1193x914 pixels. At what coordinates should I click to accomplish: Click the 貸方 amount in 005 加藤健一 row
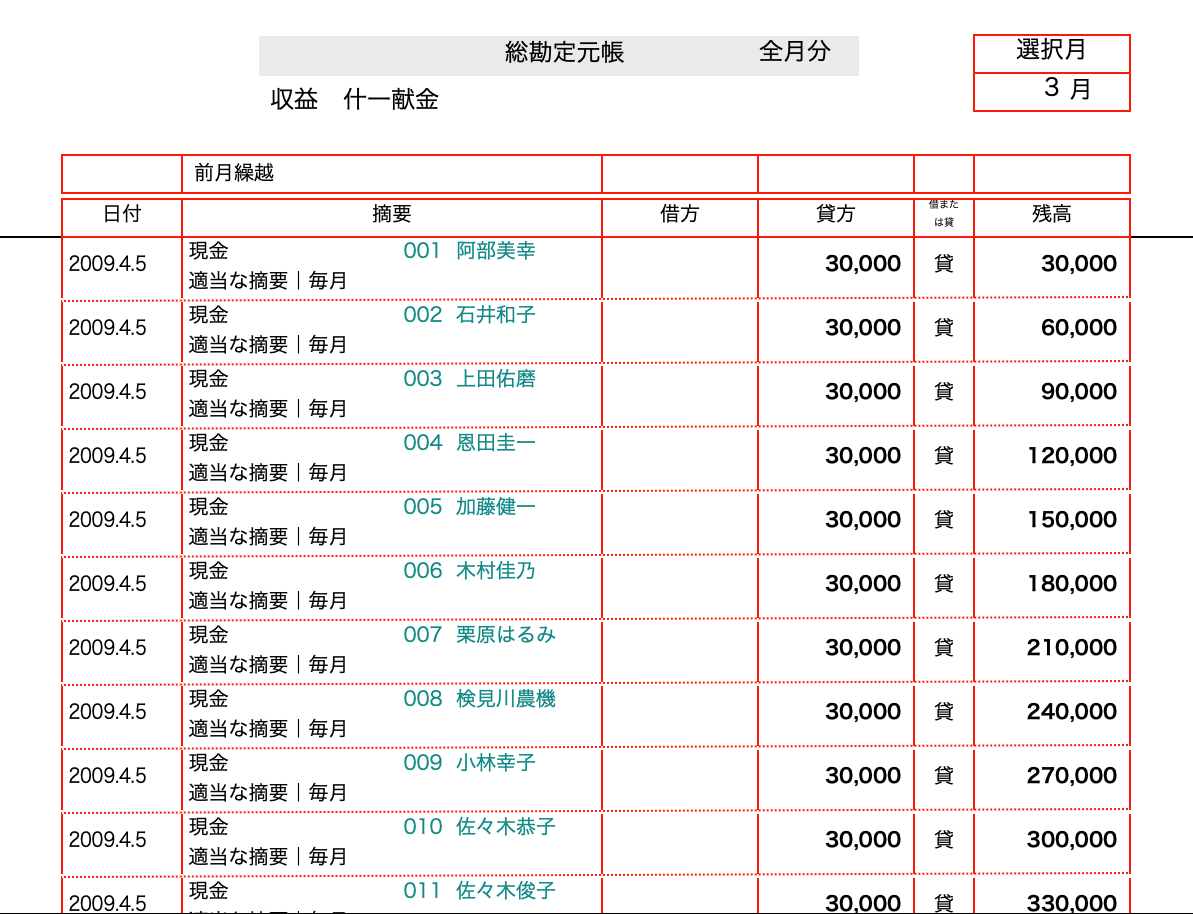tap(862, 520)
